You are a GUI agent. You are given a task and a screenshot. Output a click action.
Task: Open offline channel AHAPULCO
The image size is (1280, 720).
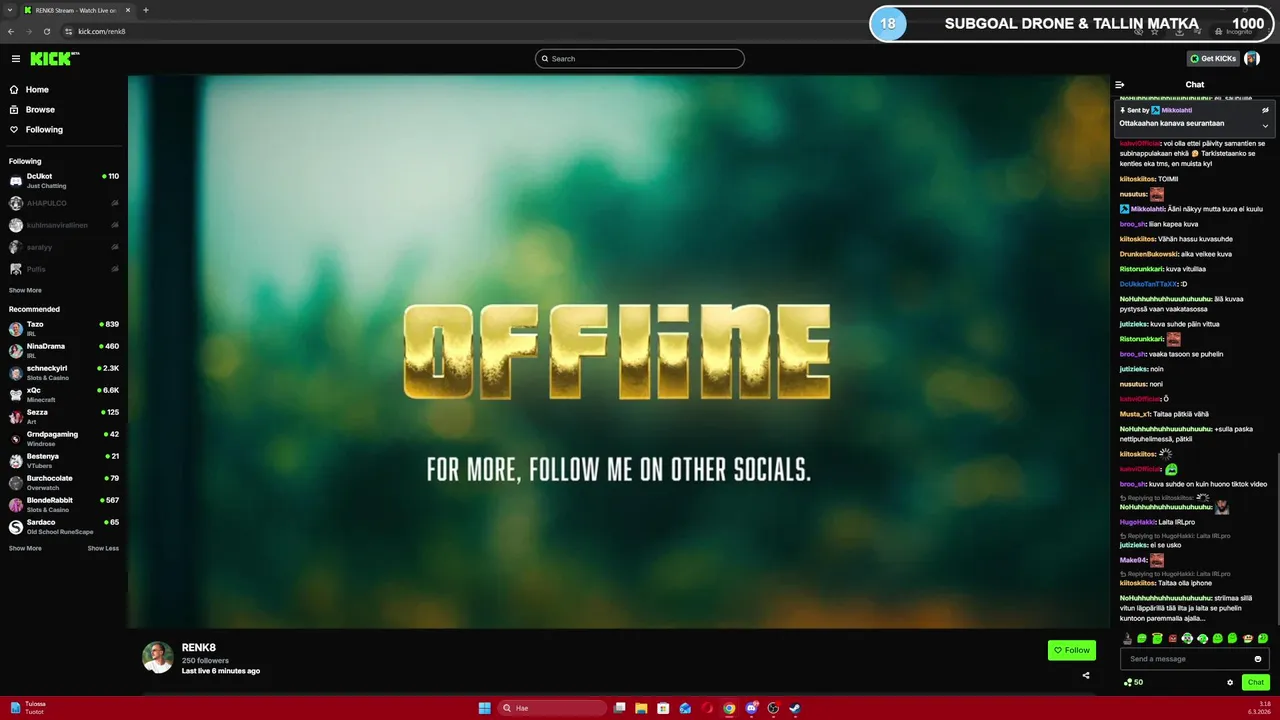pos(64,203)
